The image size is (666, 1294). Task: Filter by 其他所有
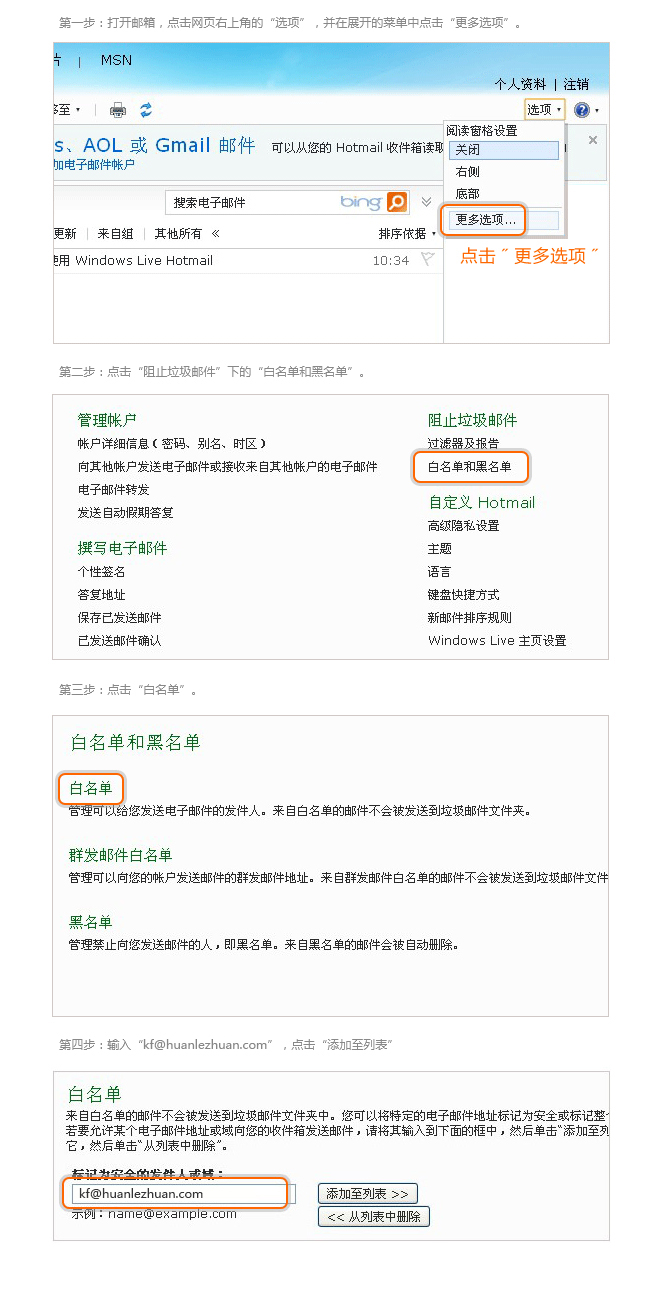tap(178, 234)
